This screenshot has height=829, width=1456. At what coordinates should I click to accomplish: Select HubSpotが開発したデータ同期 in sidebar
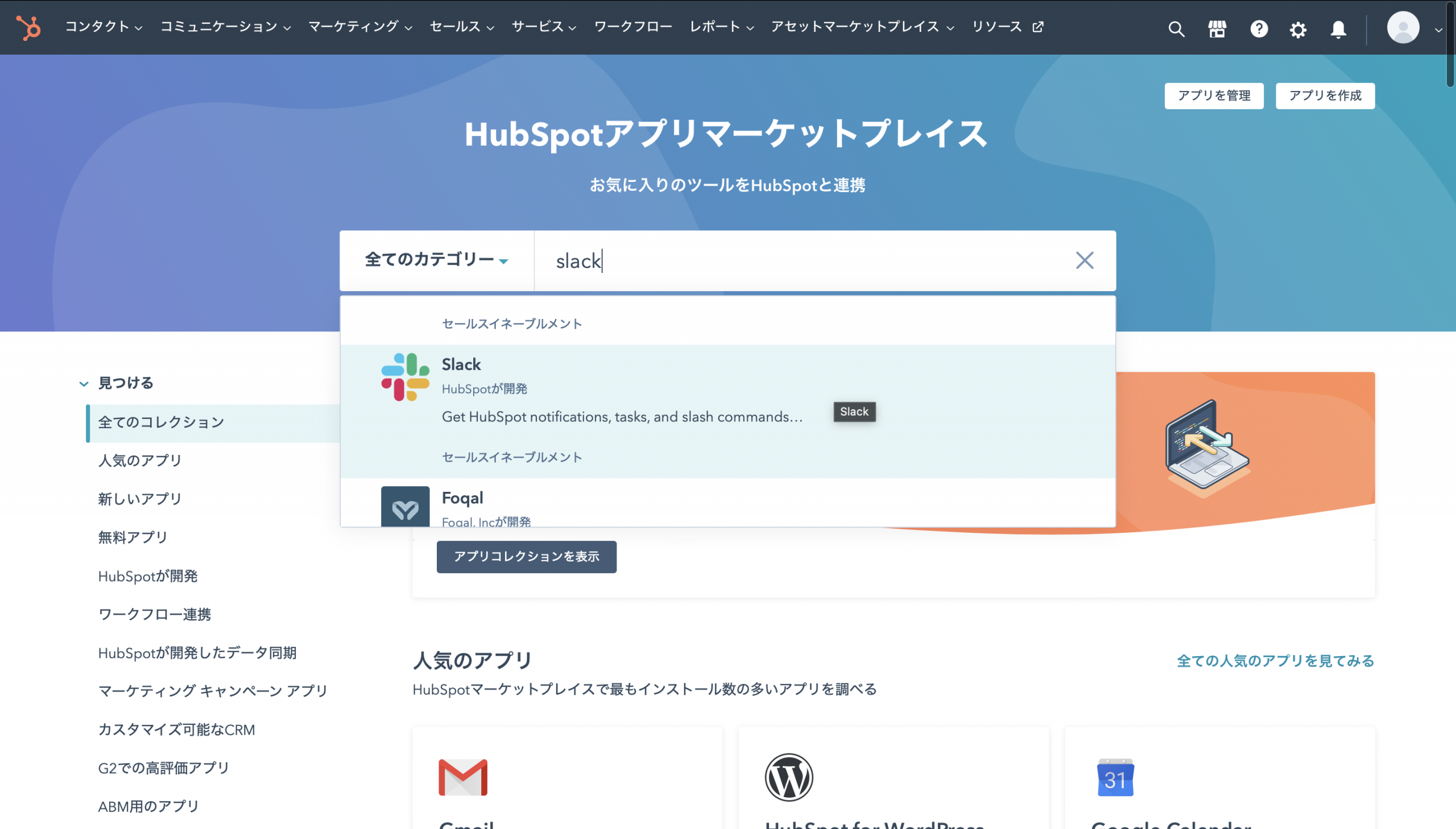point(197,653)
